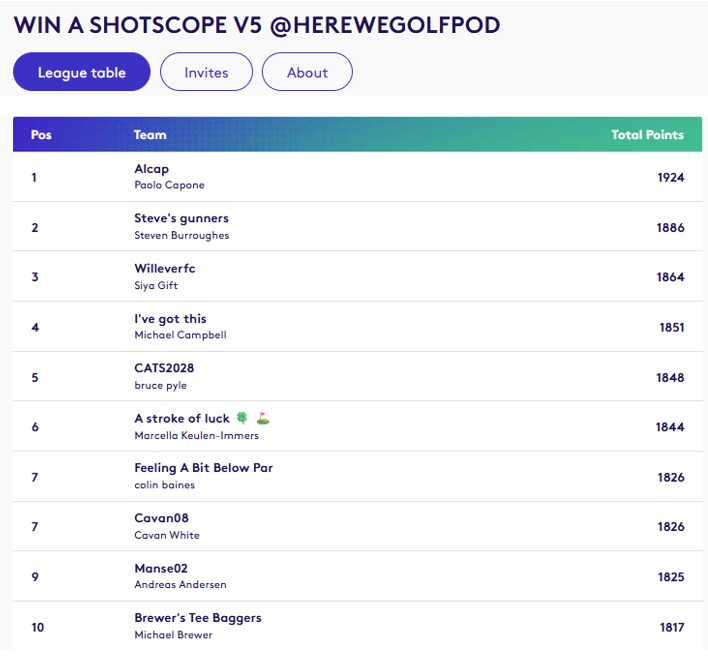Open the About tab
708x658 pixels.
[307, 72]
